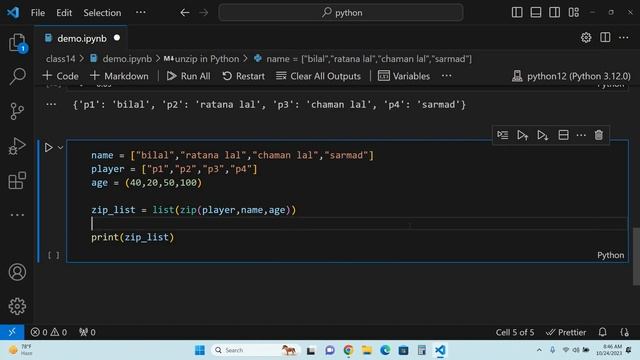
Task: Open Windows Start button
Action: click(x=200, y=350)
